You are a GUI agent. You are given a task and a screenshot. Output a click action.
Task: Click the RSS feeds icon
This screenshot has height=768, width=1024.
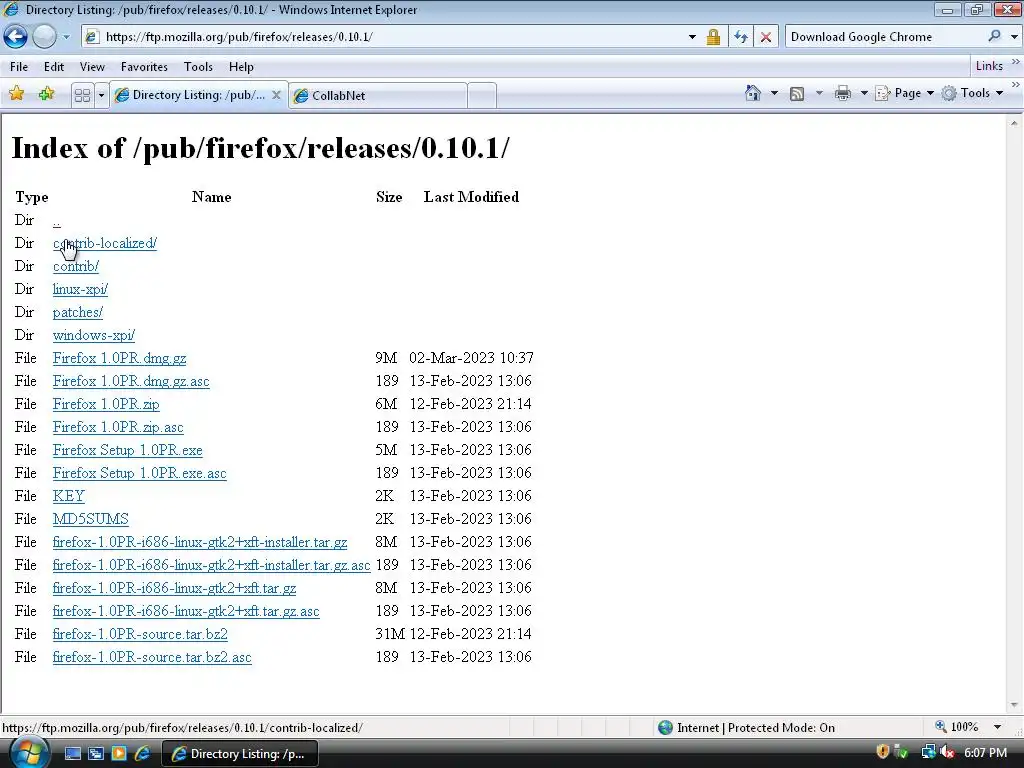point(797,93)
